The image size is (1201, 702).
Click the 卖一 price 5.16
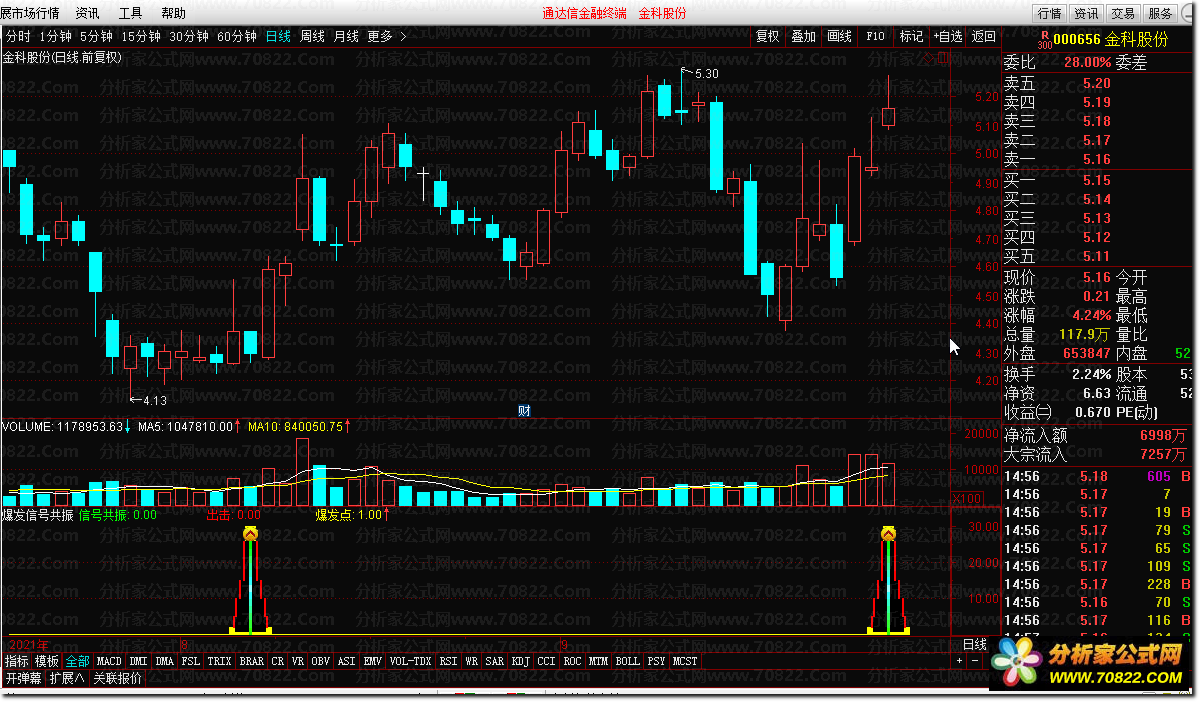1096,160
